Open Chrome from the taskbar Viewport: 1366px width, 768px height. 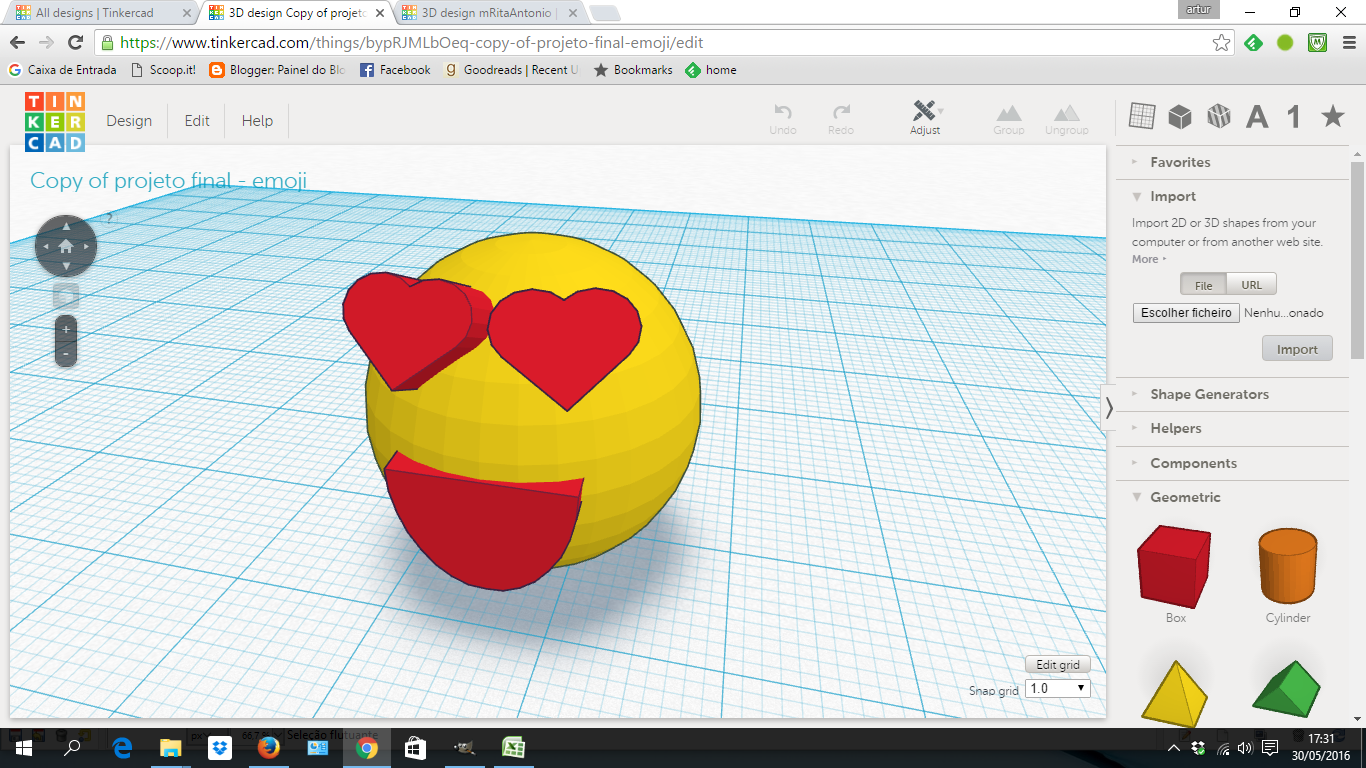point(366,747)
